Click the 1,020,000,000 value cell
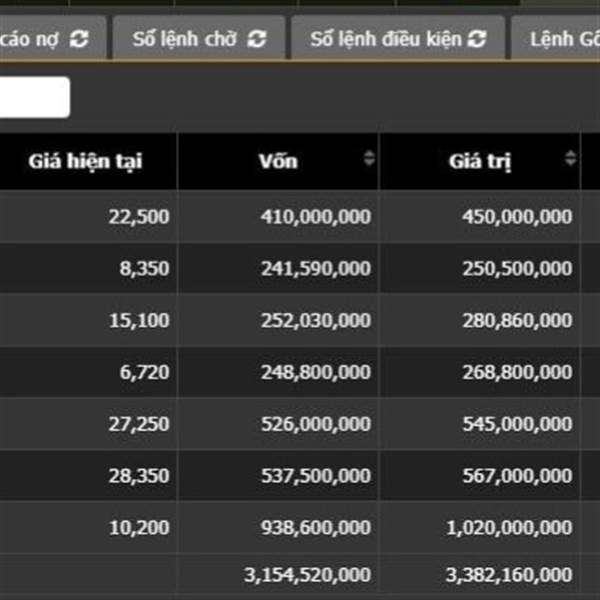Image resolution: width=600 pixels, height=600 pixels. [x=480, y=527]
